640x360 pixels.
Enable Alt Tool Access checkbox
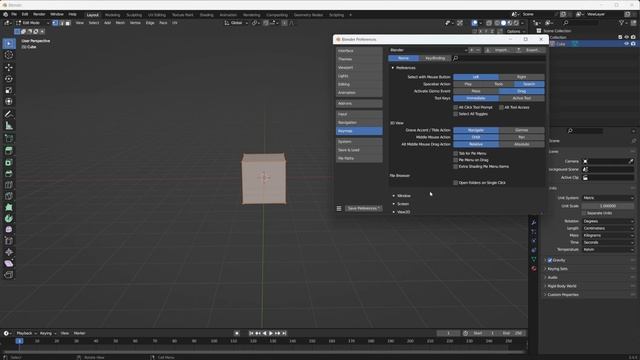click(501, 107)
